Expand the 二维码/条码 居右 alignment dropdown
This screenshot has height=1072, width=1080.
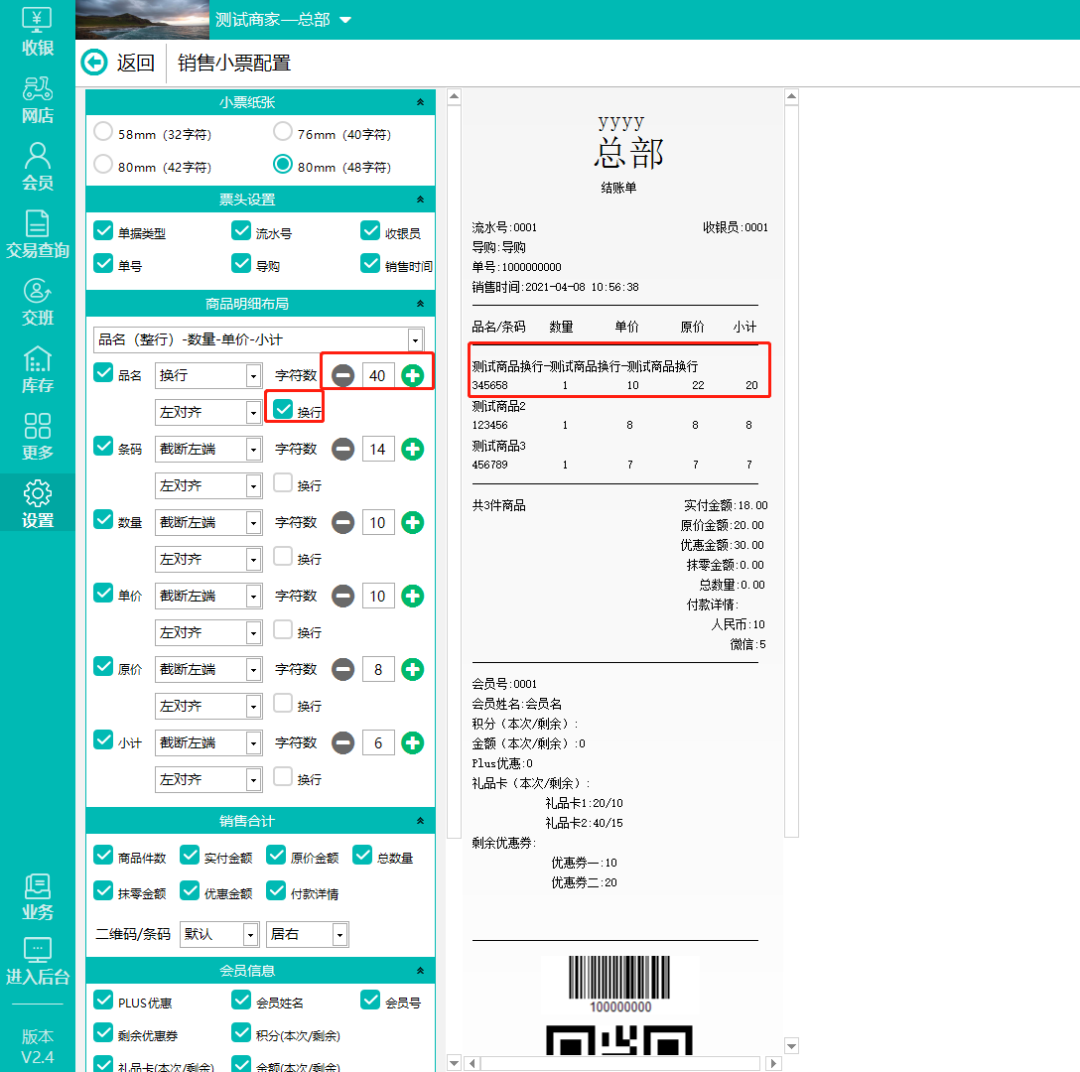[340, 935]
